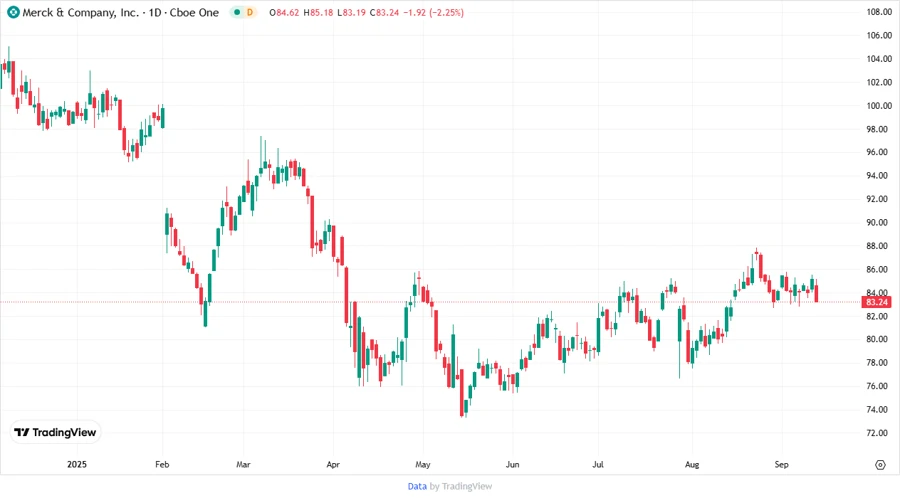Click 72.00 on the price axis
Screen dimensions: 900x498
tap(879, 433)
